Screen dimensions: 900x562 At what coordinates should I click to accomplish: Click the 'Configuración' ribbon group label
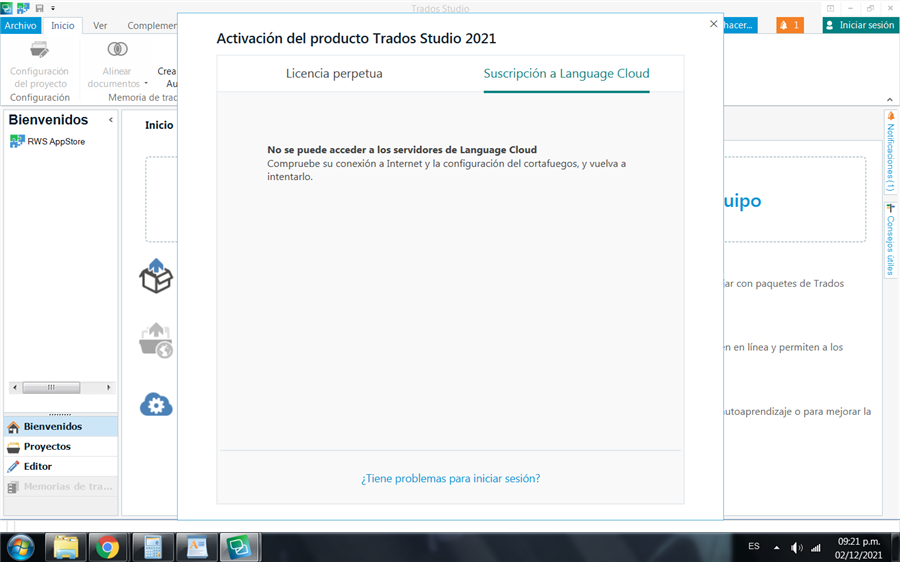coord(40,98)
